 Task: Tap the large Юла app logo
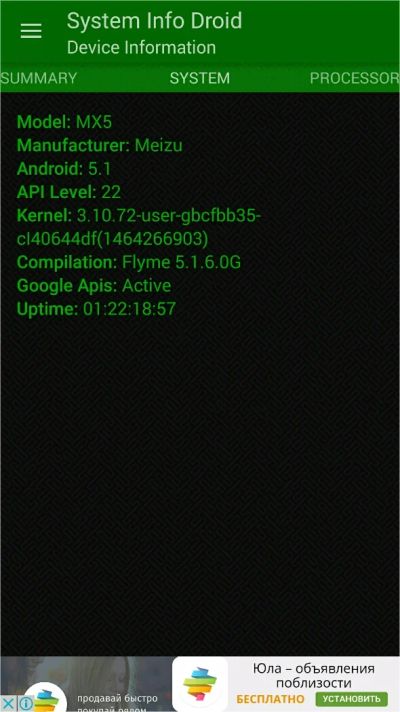(200, 685)
